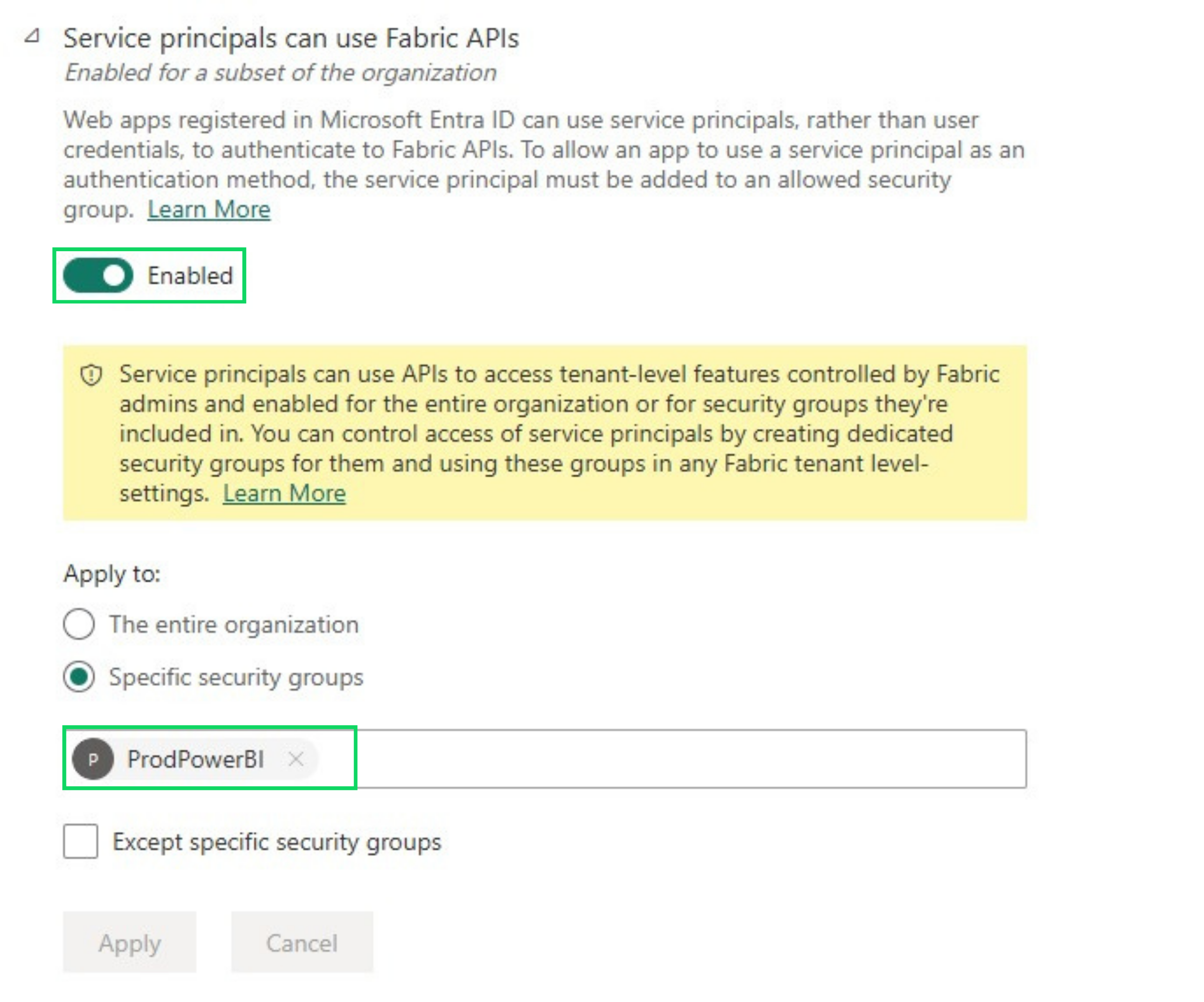This screenshot has width=1204, height=1002.
Task: Click the "Except specific security groups" label text
Action: (277, 842)
